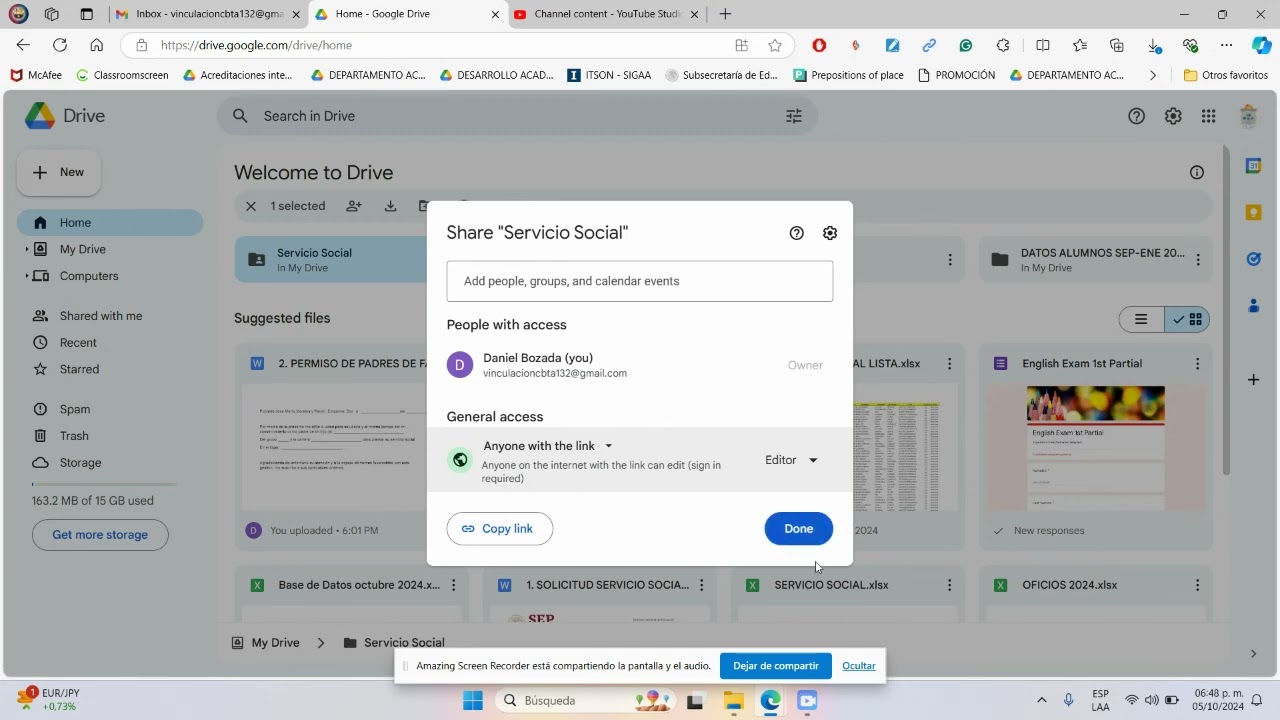Open Editor role dropdown
The height and width of the screenshot is (720, 1280).
tap(791, 460)
